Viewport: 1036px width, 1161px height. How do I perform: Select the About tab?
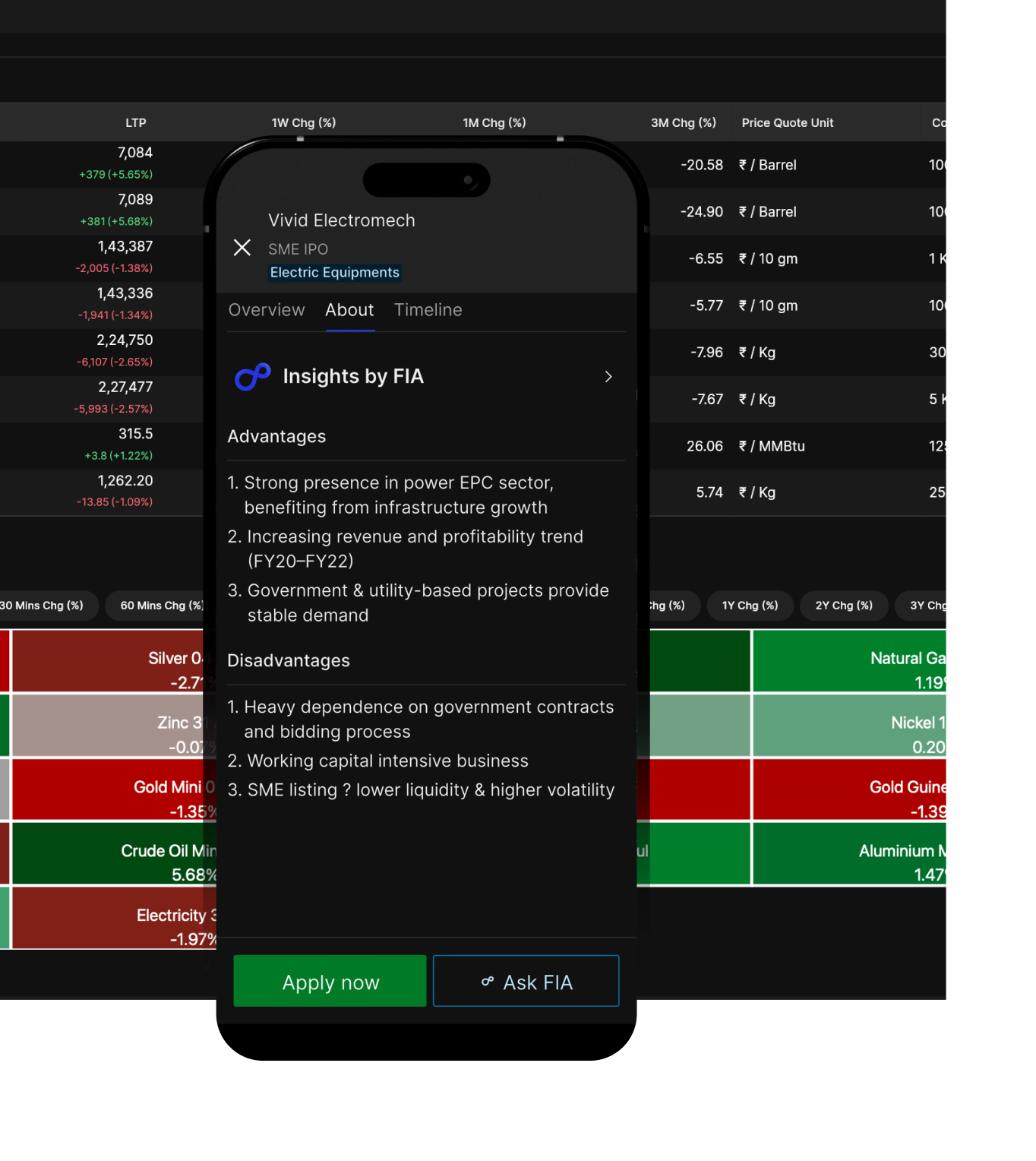click(349, 310)
